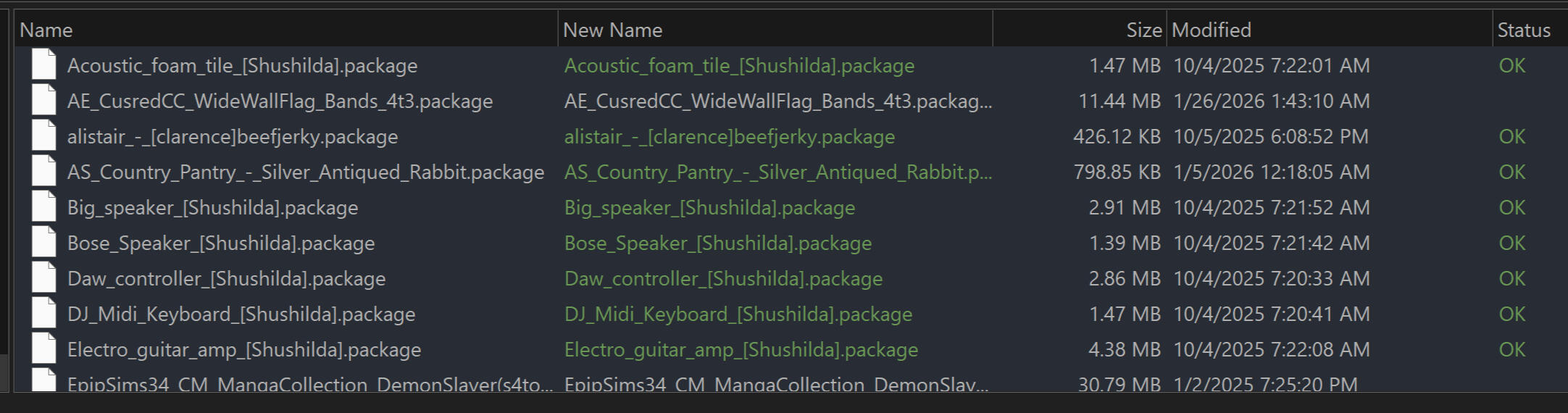Click file icon for AE_CusredCC_WideWallFlag_Bands_4t3 package
Screen dimensions: 1568x413
[43, 101]
